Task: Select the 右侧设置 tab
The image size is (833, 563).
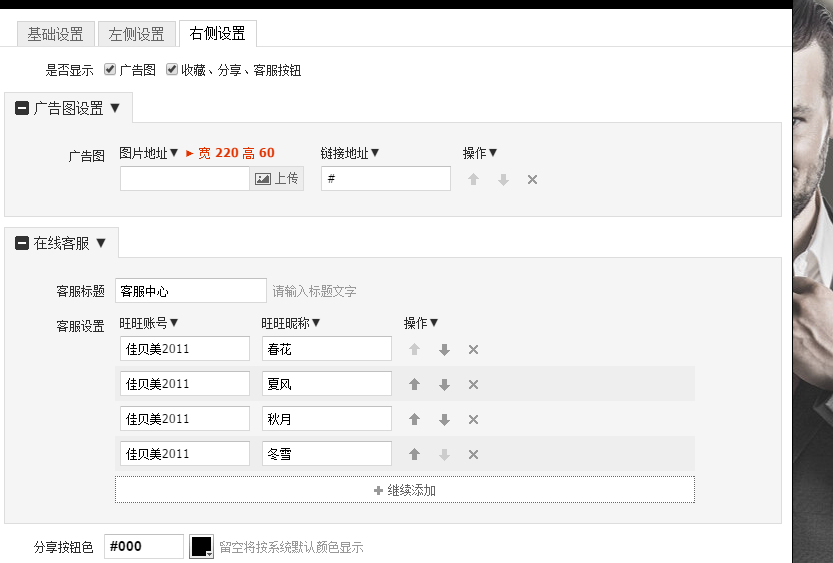Action: tap(217, 34)
